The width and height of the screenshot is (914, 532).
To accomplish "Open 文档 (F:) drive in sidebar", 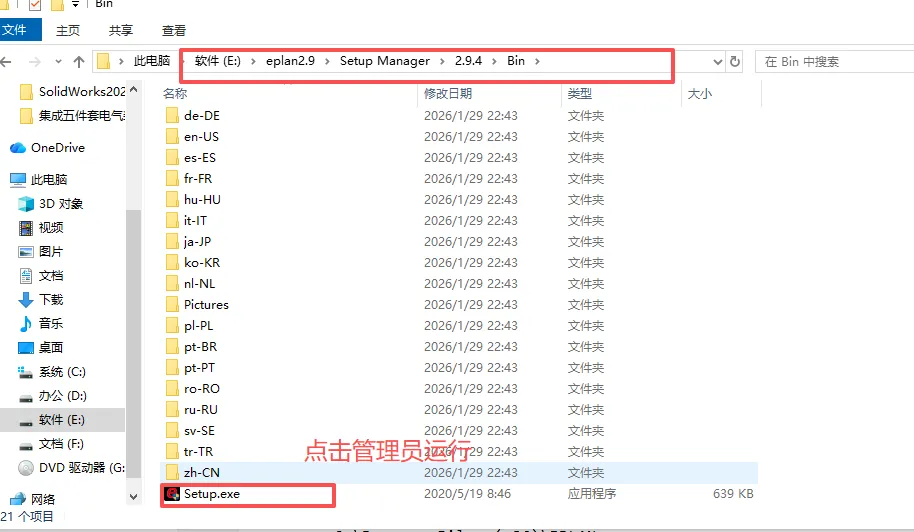I will [x=51, y=443].
